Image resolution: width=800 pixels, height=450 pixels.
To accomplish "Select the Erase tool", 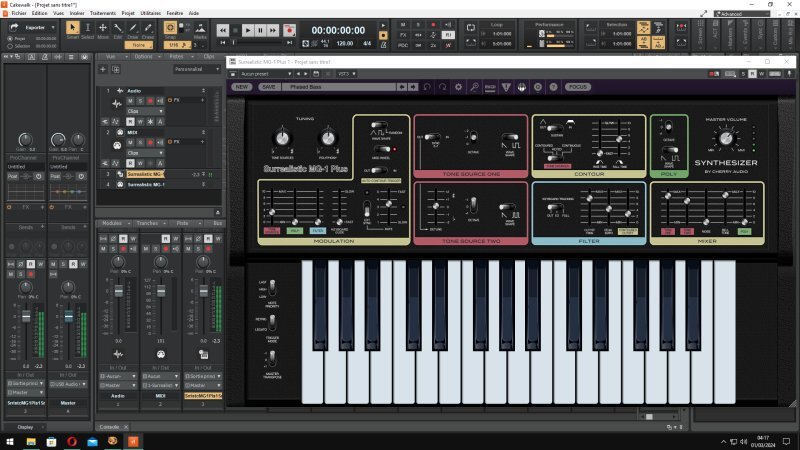I will [x=147, y=30].
